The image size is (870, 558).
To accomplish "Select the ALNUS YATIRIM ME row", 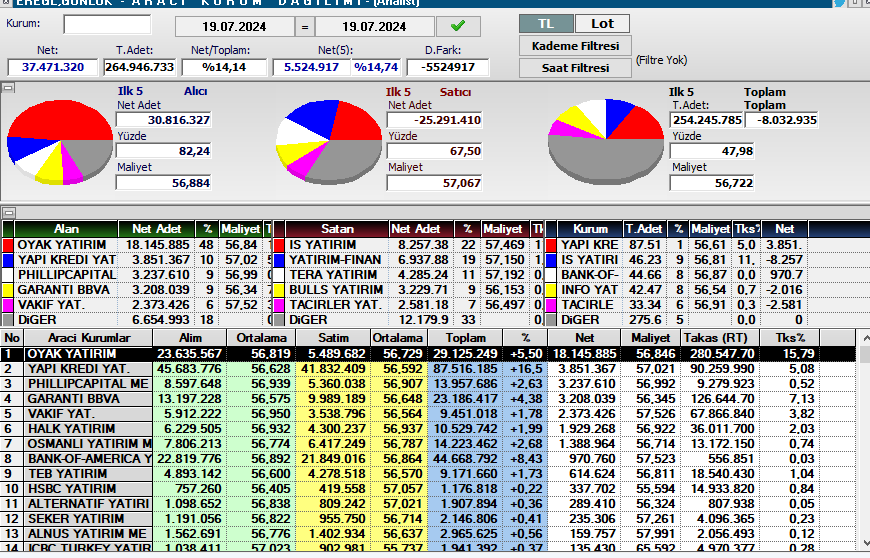I will (x=428, y=534).
